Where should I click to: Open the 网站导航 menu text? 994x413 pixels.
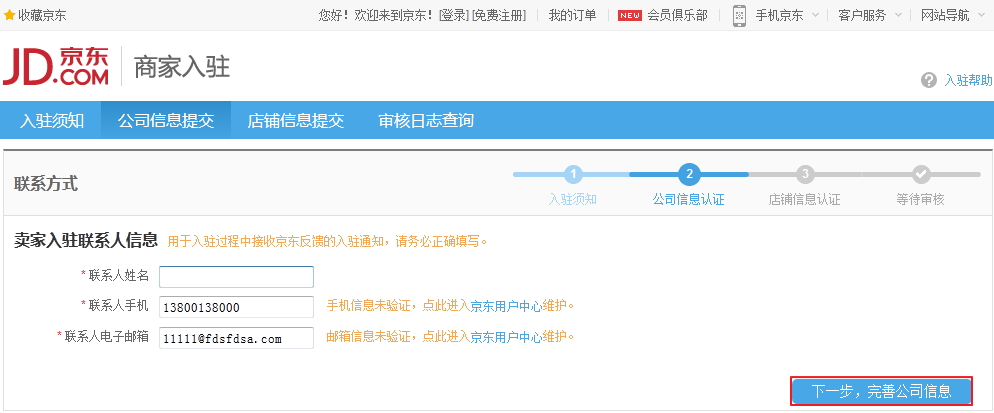(945, 15)
